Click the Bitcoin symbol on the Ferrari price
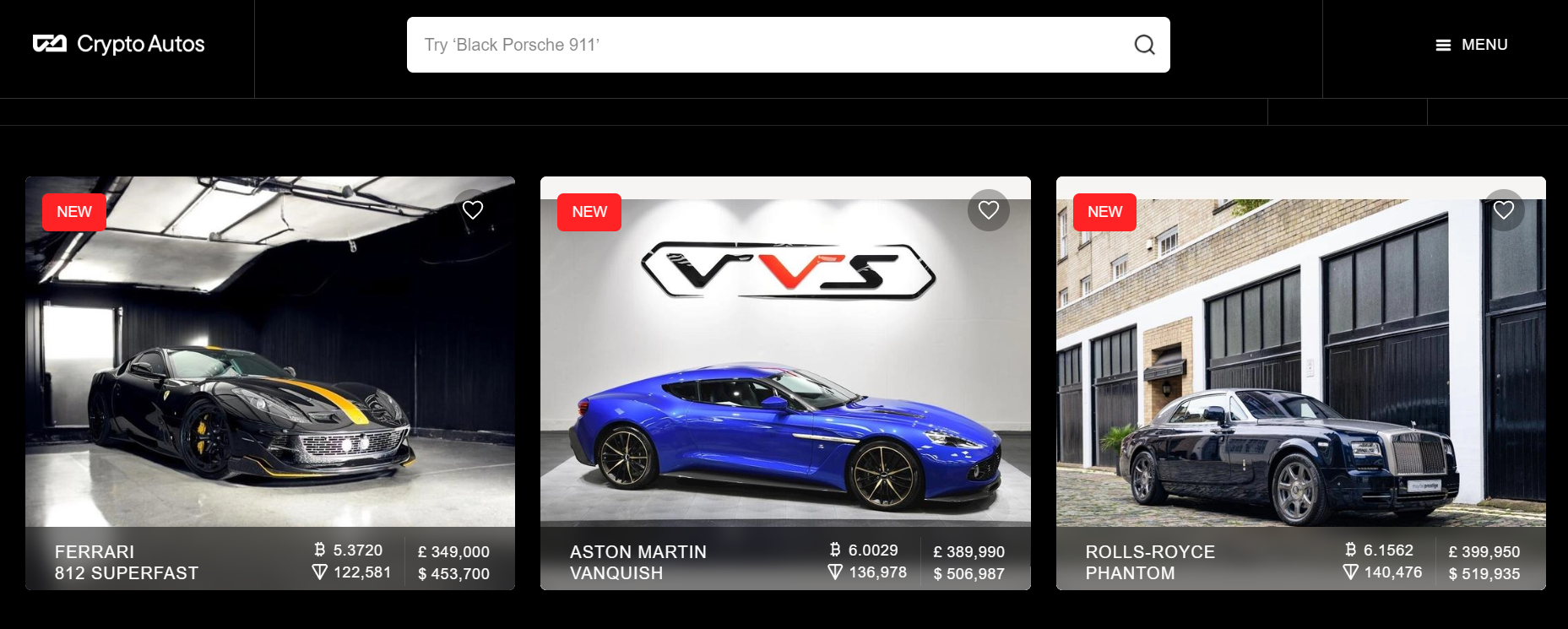The width and height of the screenshot is (1568, 629). (x=320, y=550)
